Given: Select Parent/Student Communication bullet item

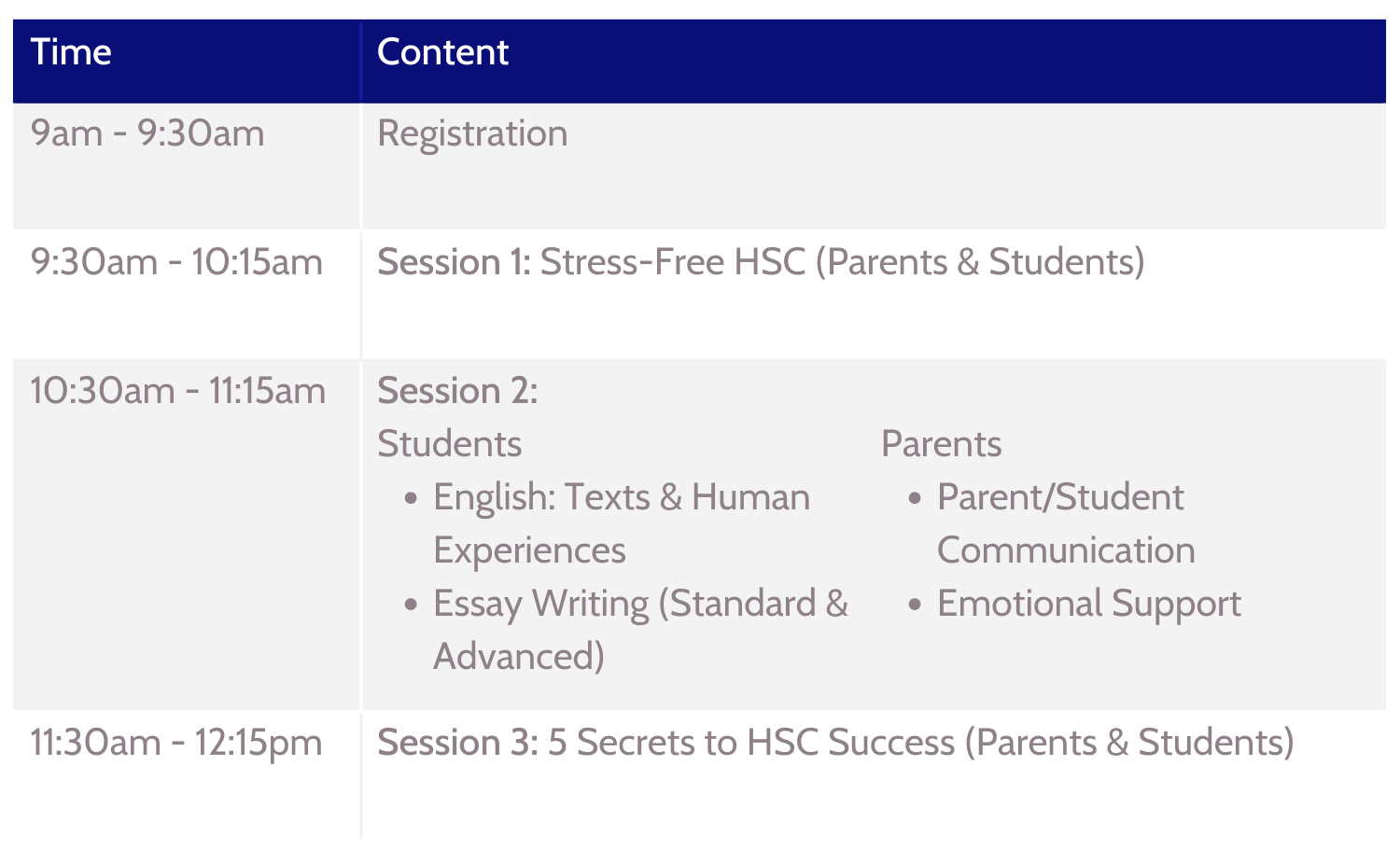Looking at the screenshot, I should pos(1051,523).
